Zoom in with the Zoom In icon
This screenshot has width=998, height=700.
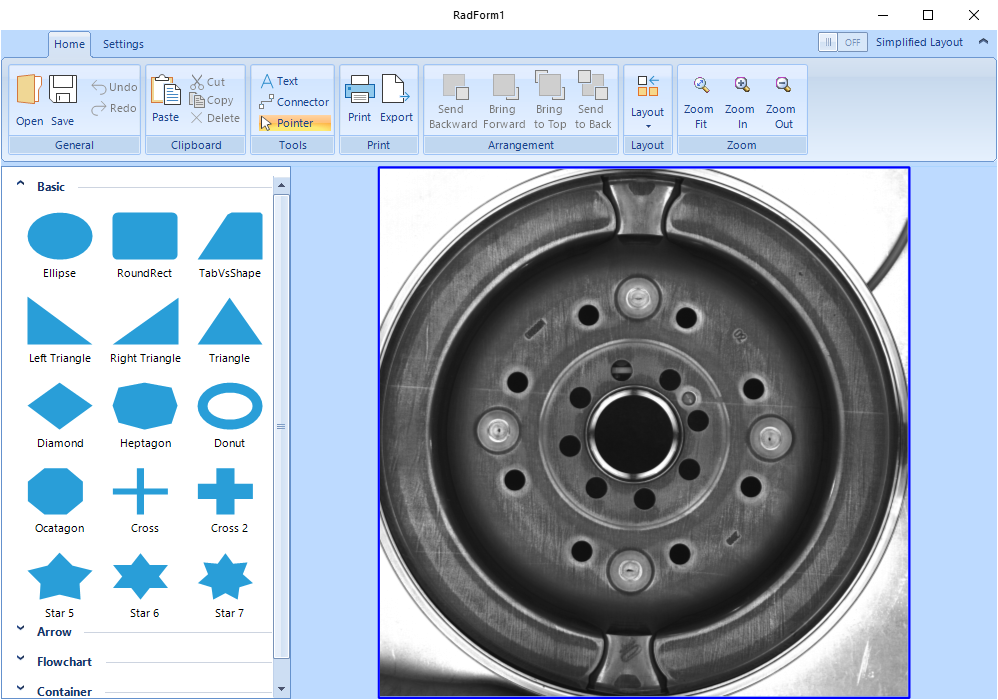741,86
